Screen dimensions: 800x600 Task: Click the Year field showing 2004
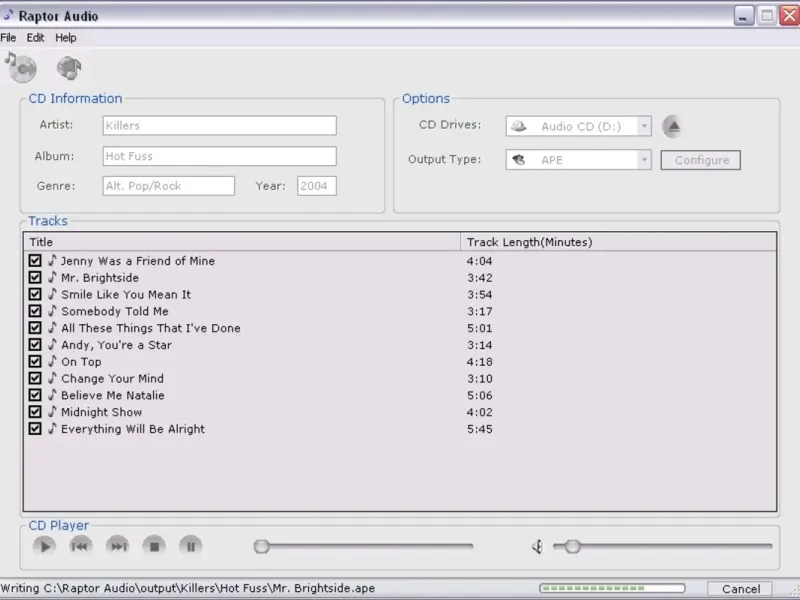pyautogui.click(x=317, y=186)
